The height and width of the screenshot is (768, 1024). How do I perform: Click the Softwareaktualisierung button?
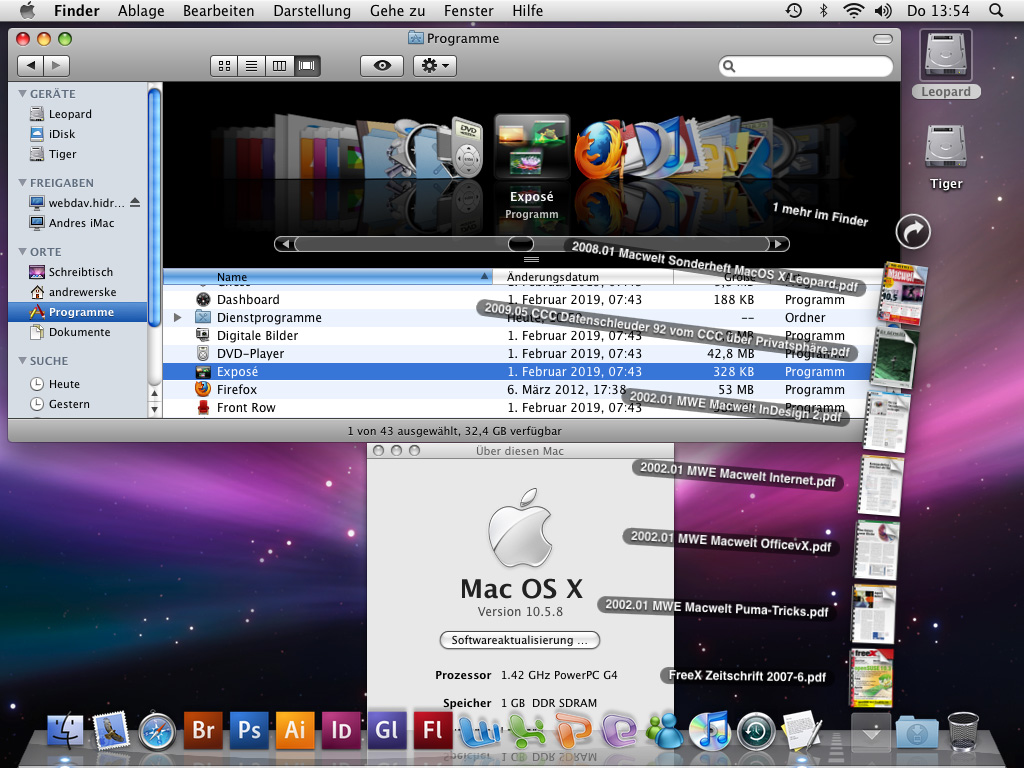click(520, 640)
